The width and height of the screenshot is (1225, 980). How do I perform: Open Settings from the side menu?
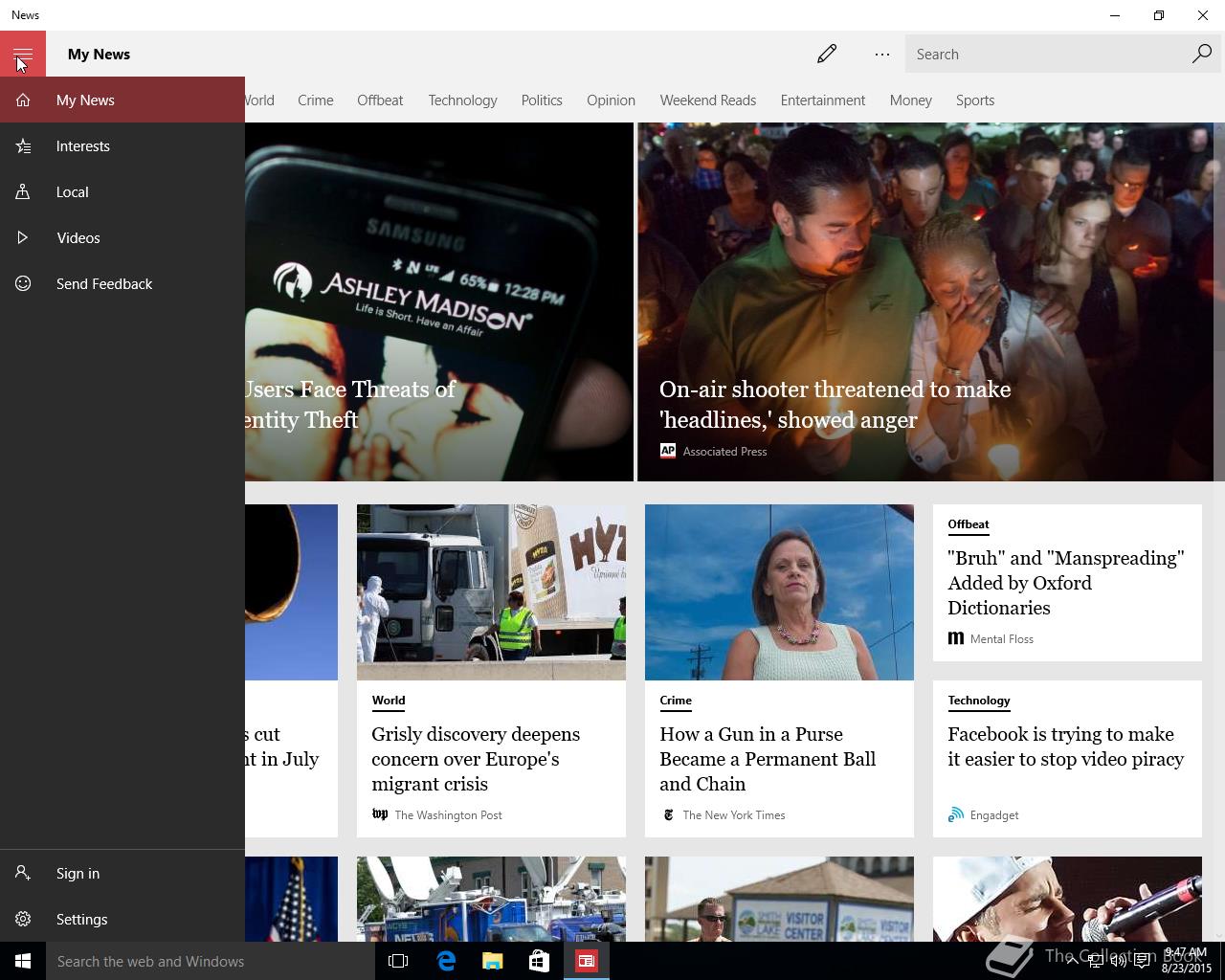(122, 919)
